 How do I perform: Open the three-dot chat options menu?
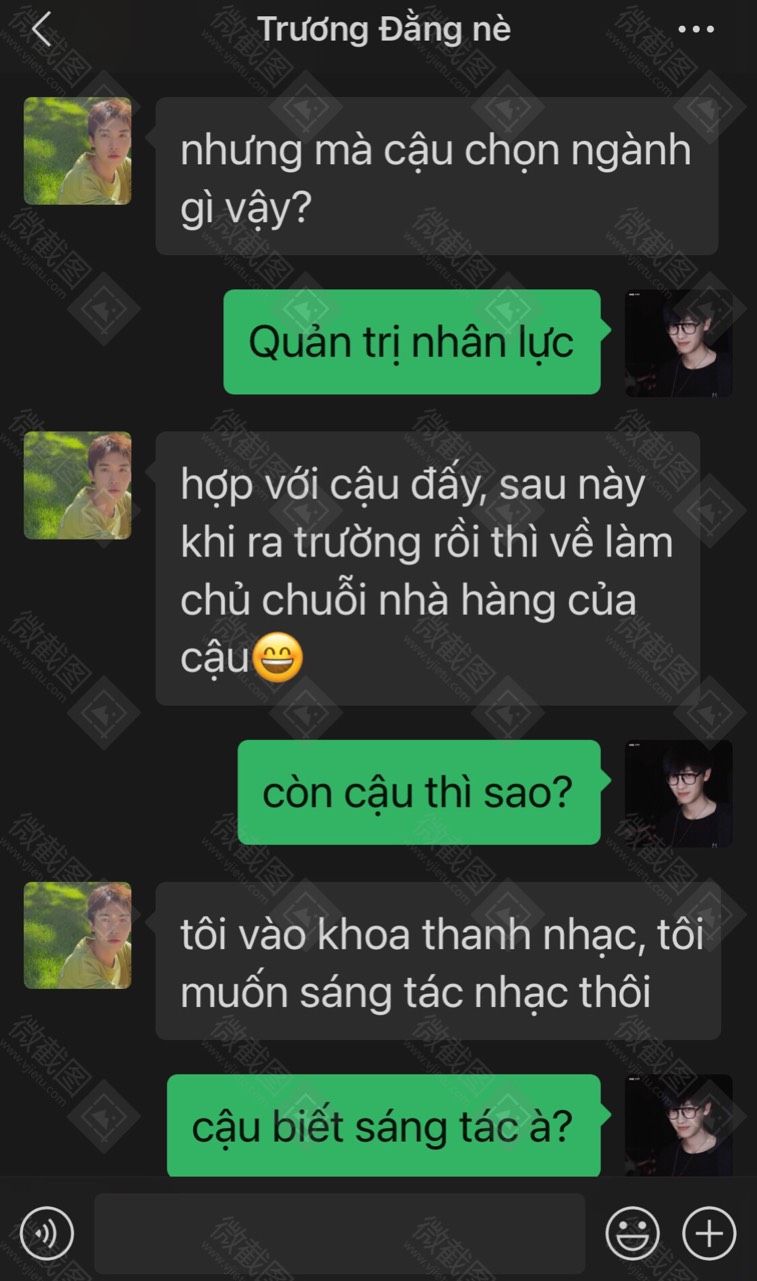(x=696, y=30)
